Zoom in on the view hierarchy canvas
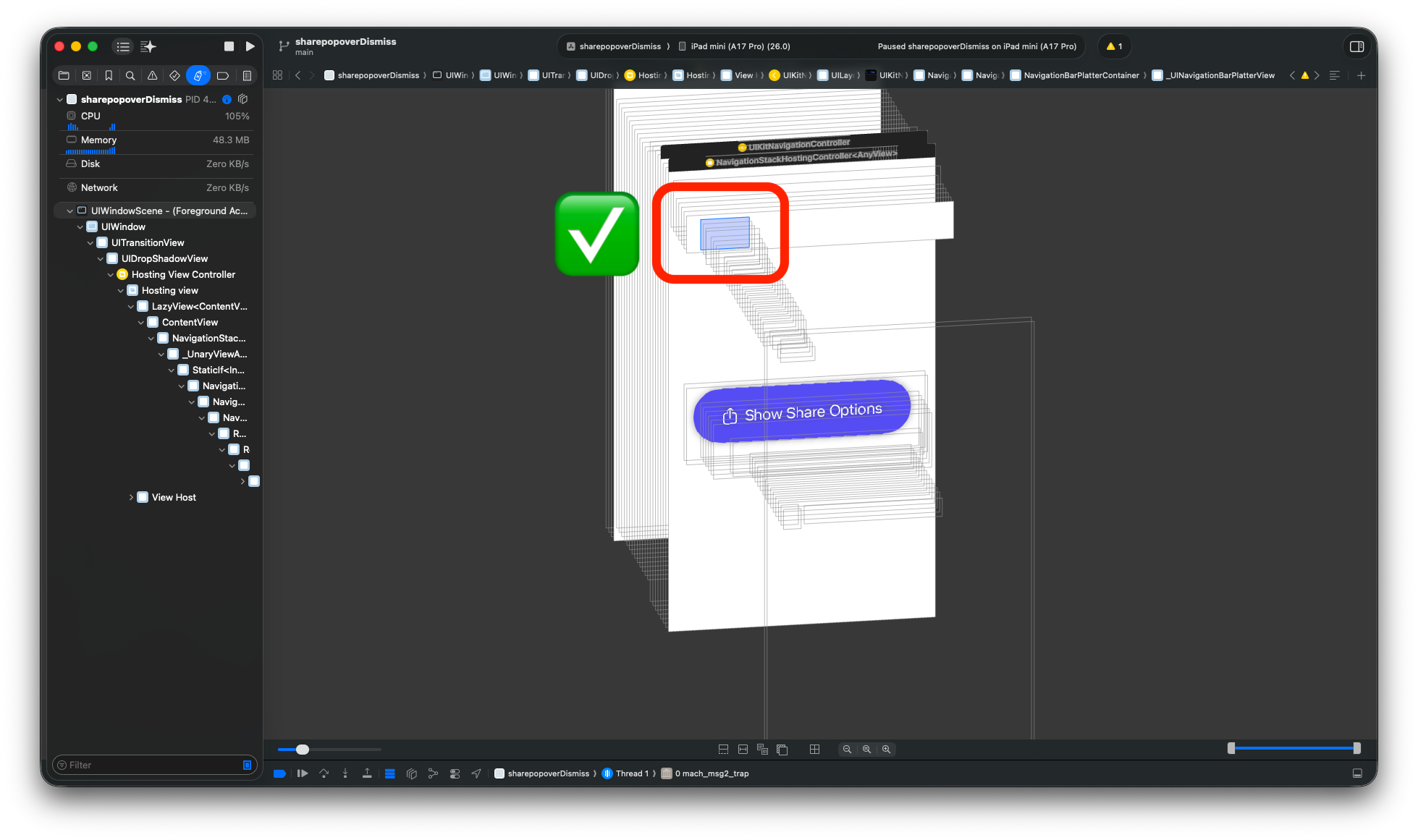Screen dimensions: 1418x840 [886, 750]
